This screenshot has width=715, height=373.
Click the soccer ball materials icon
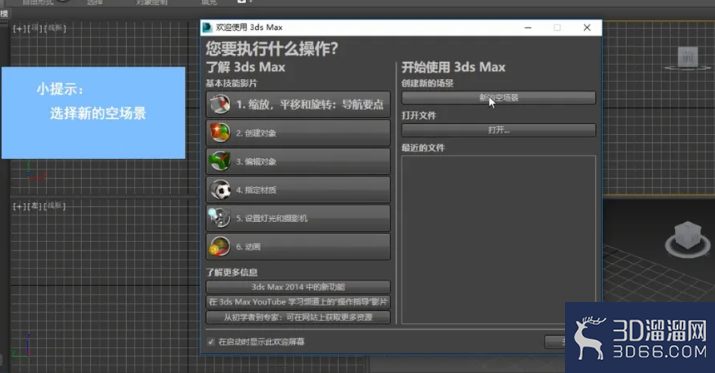tap(221, 190)
